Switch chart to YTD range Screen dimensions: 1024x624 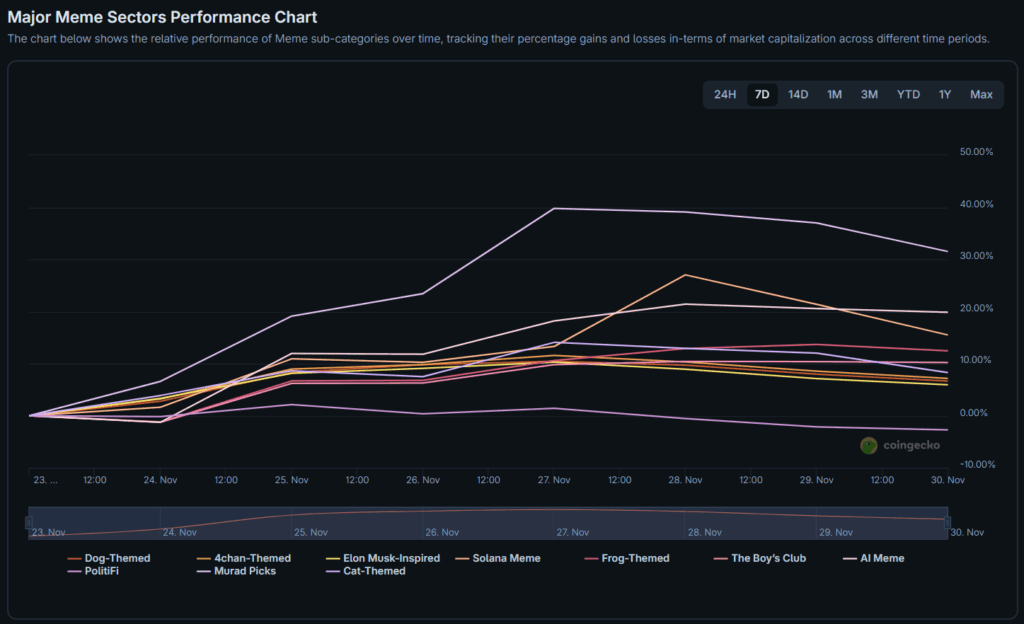pos(908,95)
